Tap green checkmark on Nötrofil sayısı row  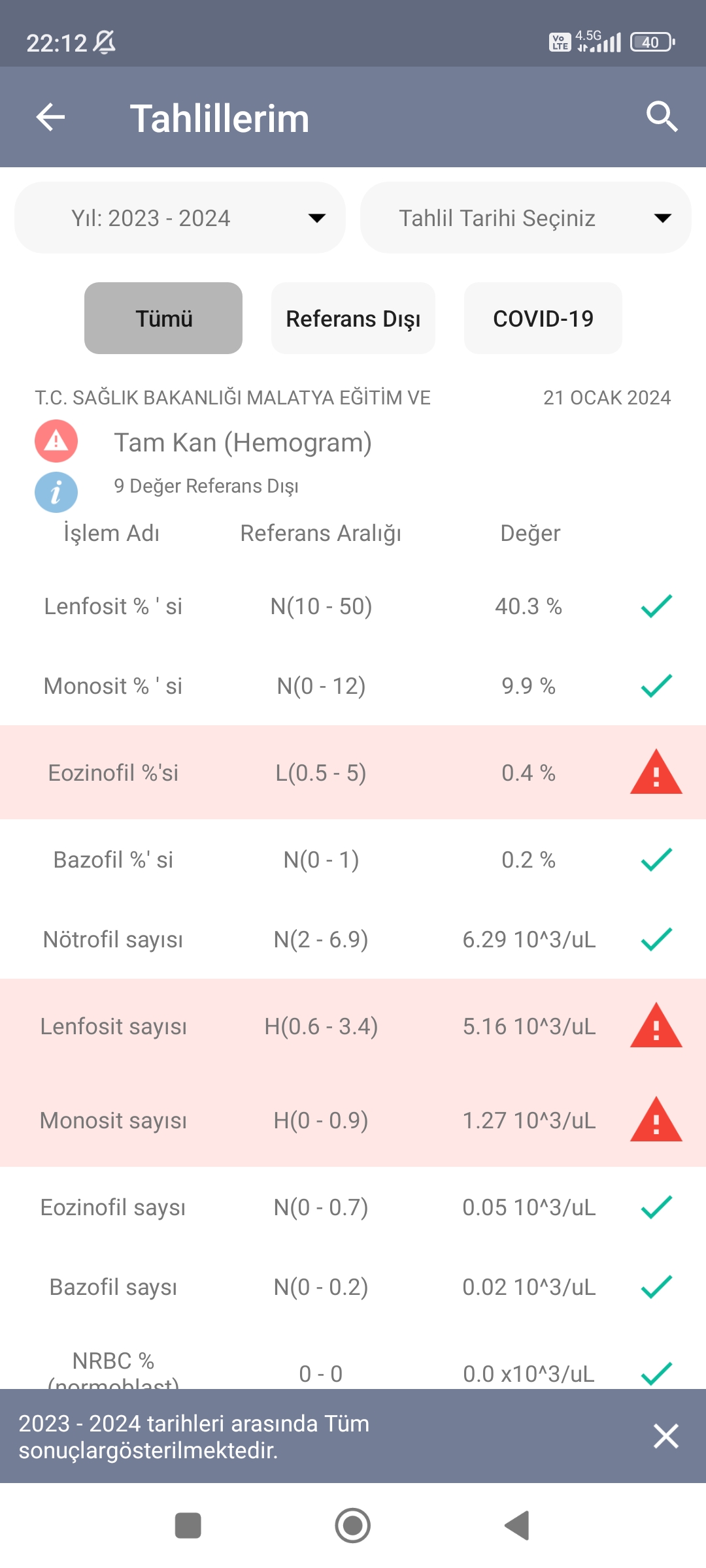click(656, 939)
